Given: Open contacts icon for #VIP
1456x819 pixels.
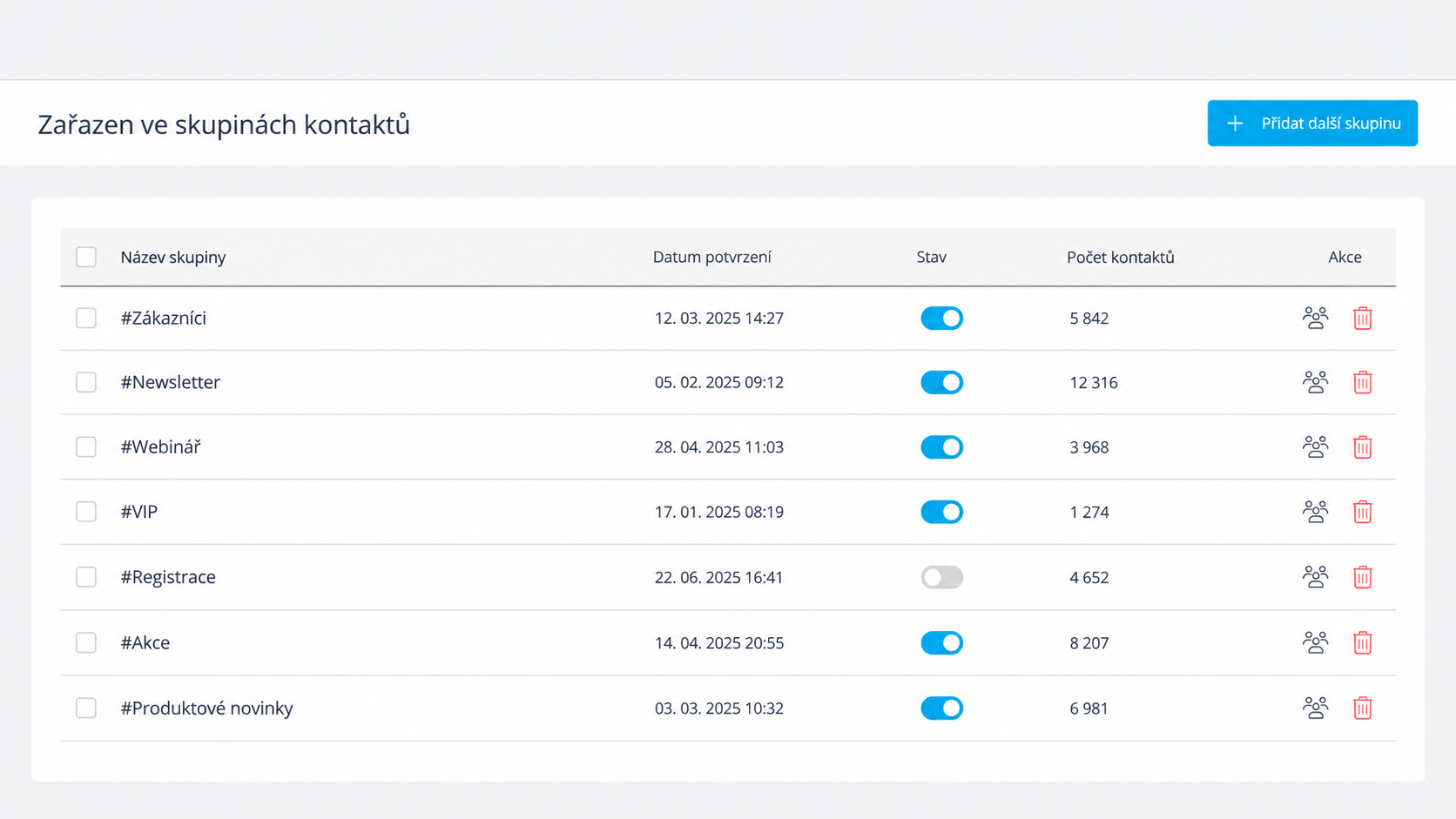Looking at the screenshot, I should tap(1315, 511).
